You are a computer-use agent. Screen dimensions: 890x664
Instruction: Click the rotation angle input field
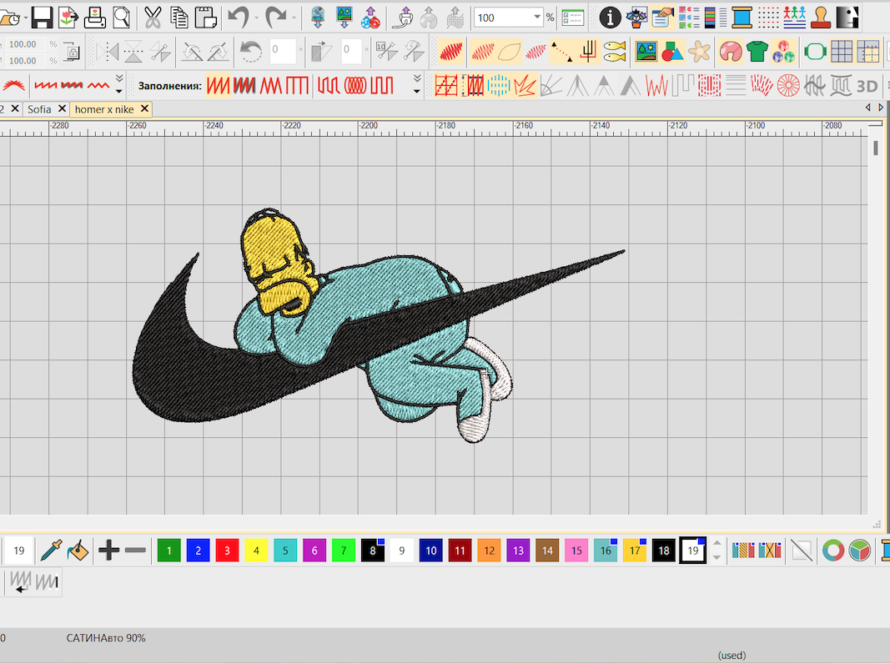point(283,50)
